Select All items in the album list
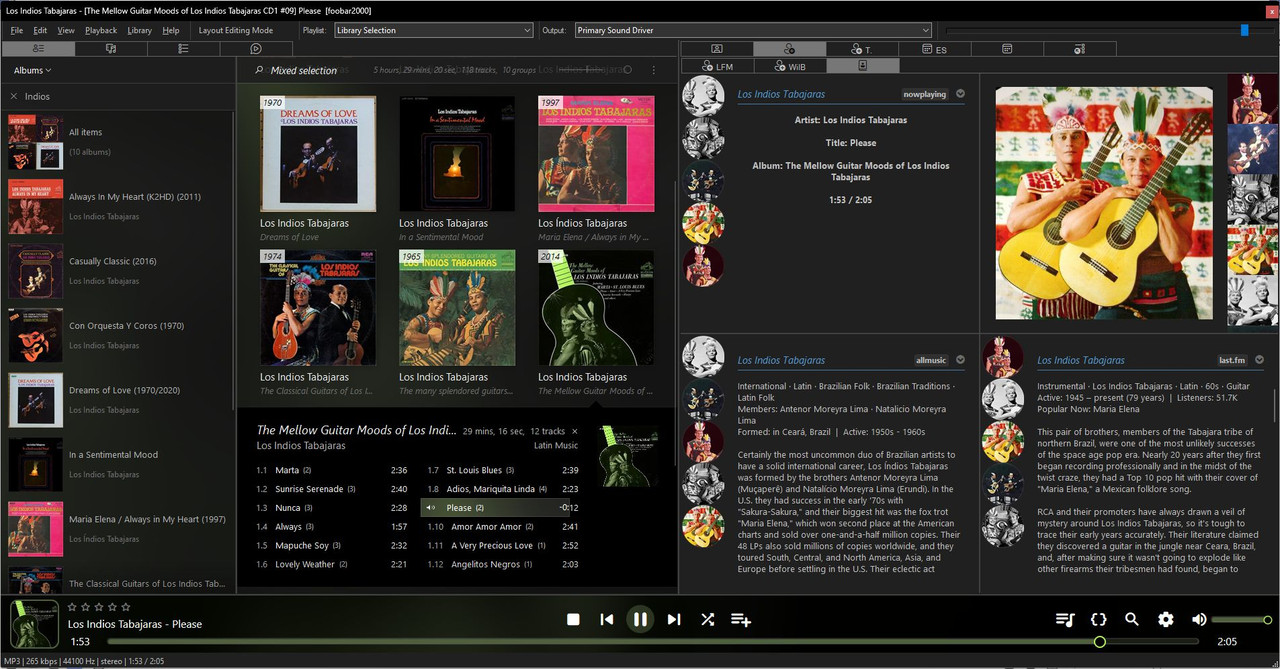The image size is (1280, 669). click(118, 141)
